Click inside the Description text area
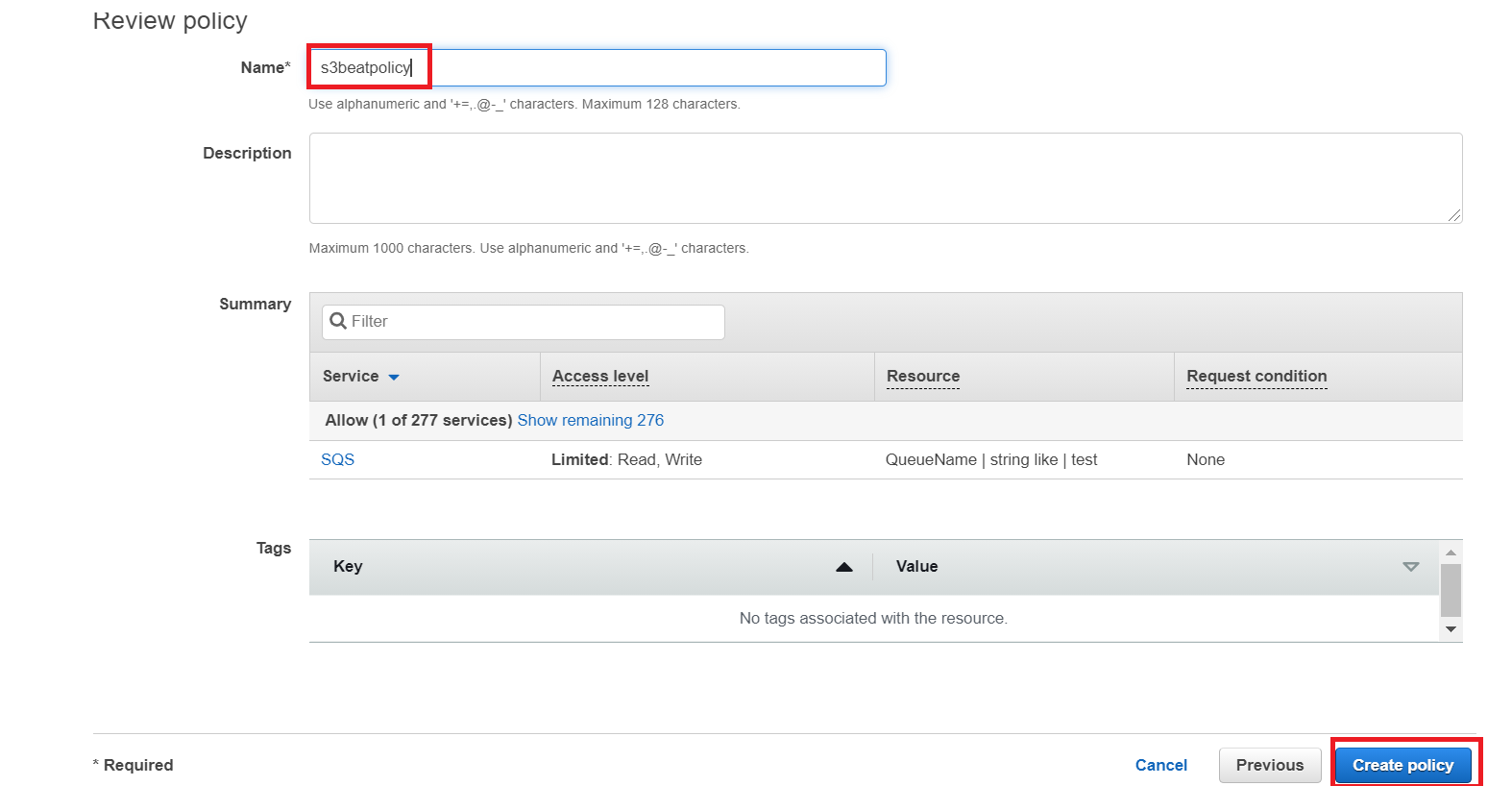Image resolution: width=1512 pixels, height=786 pixels. [884, 179]
